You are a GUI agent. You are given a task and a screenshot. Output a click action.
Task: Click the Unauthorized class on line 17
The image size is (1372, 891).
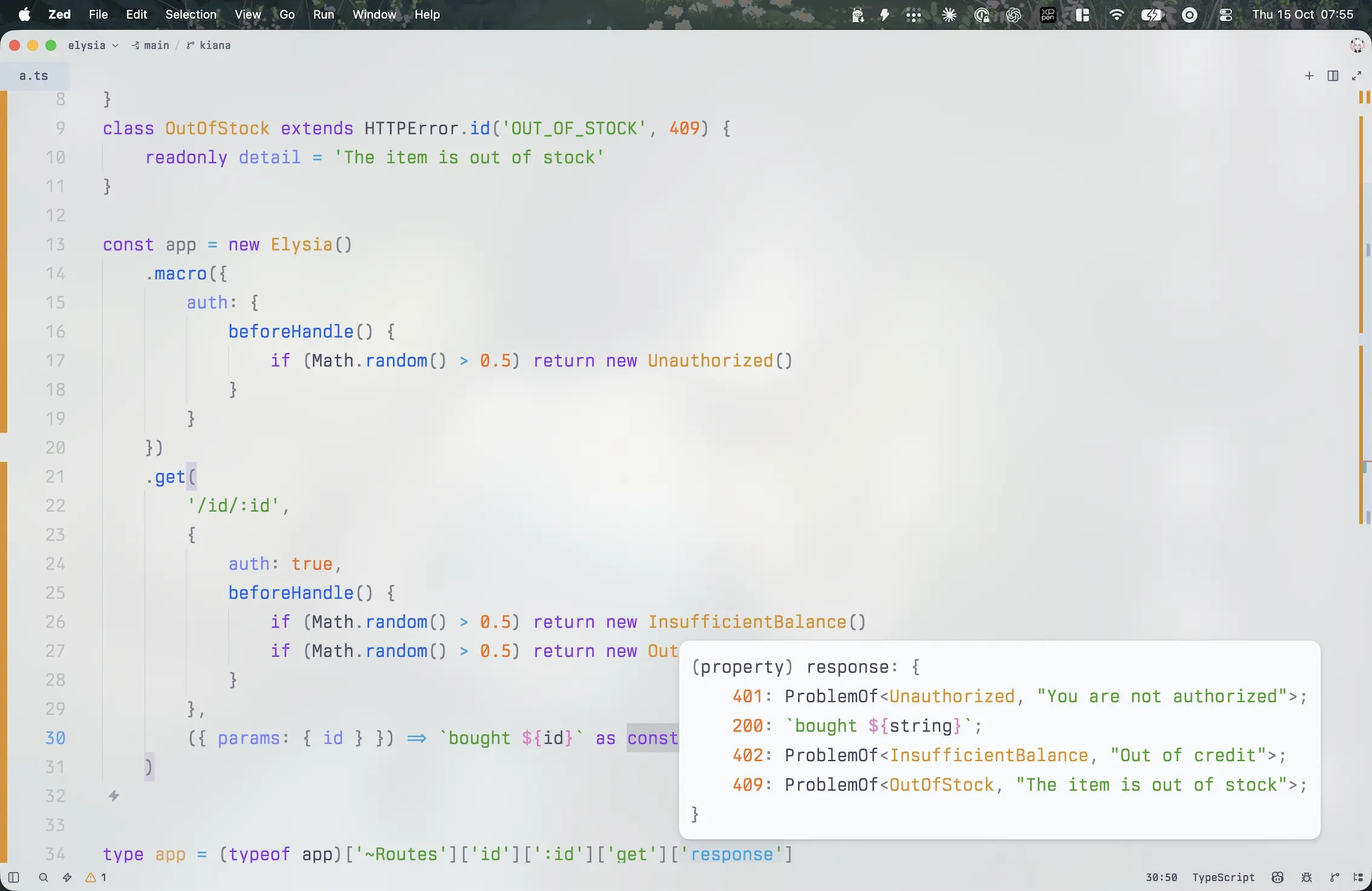710,361
